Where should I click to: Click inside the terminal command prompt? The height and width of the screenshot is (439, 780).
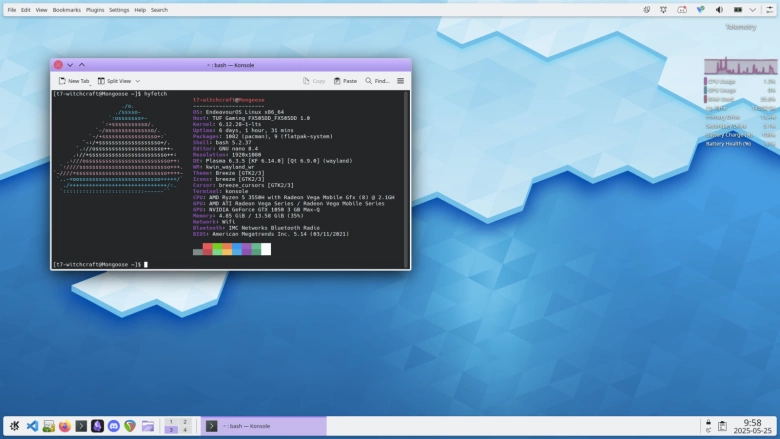pos(146,264)
